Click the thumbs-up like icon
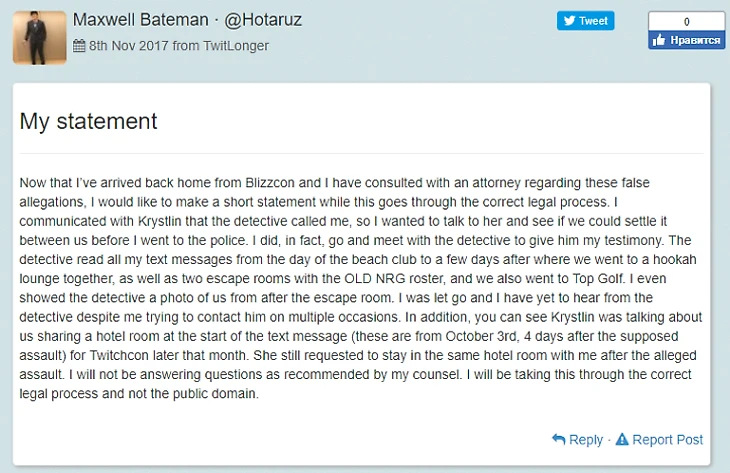 tap(658, 40)
